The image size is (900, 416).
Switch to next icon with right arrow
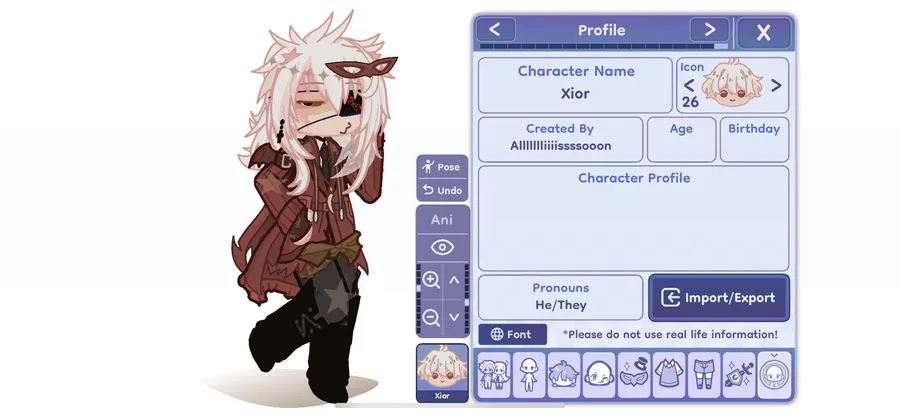click(776, 85)
